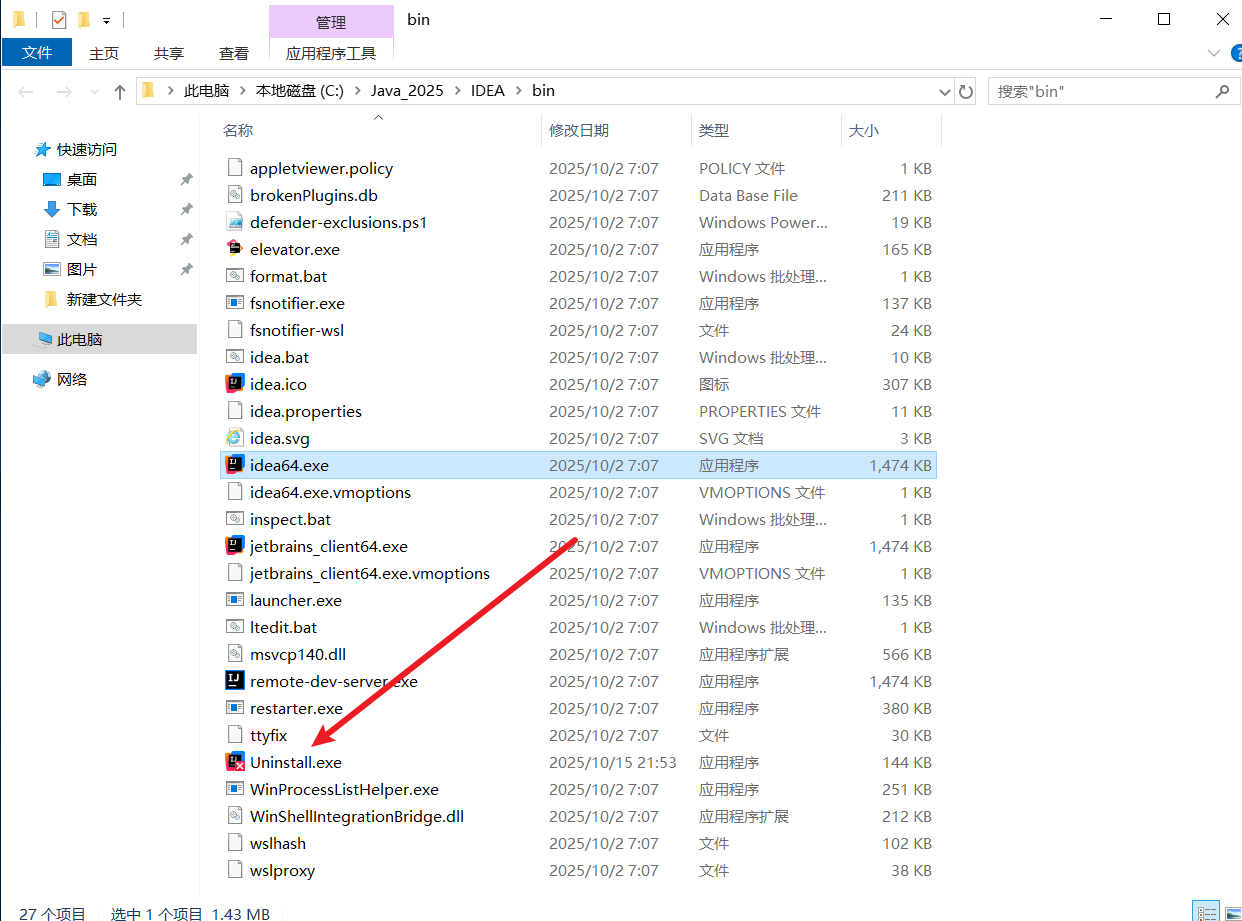The height and width of the screenshot is (921, 1242).
Task: Click the idea.svg browser icon
Action: (235, 438)
